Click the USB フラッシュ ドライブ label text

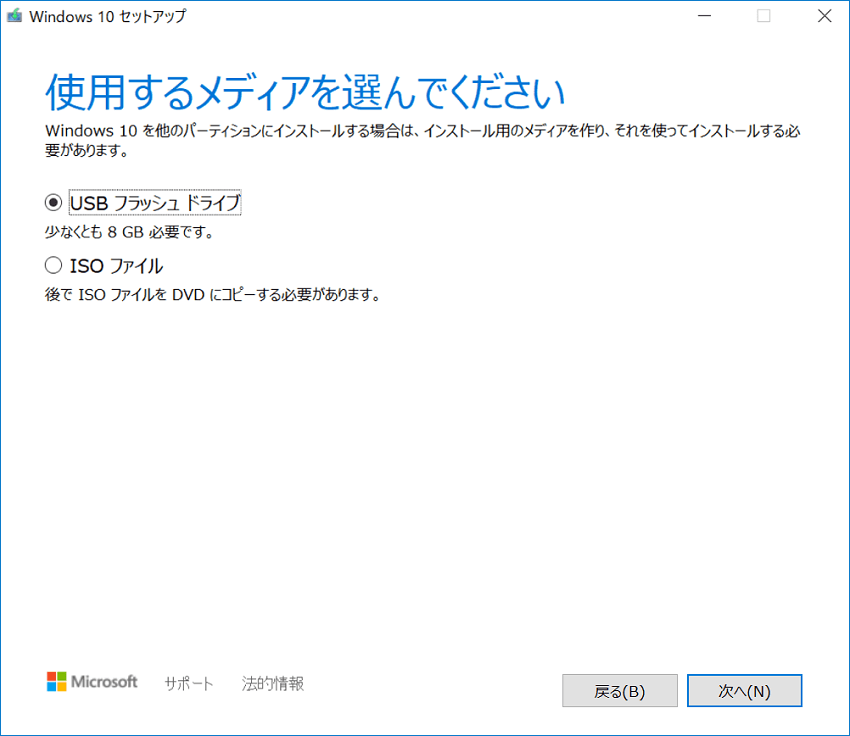pyautogui.click(x=155, y=203)
